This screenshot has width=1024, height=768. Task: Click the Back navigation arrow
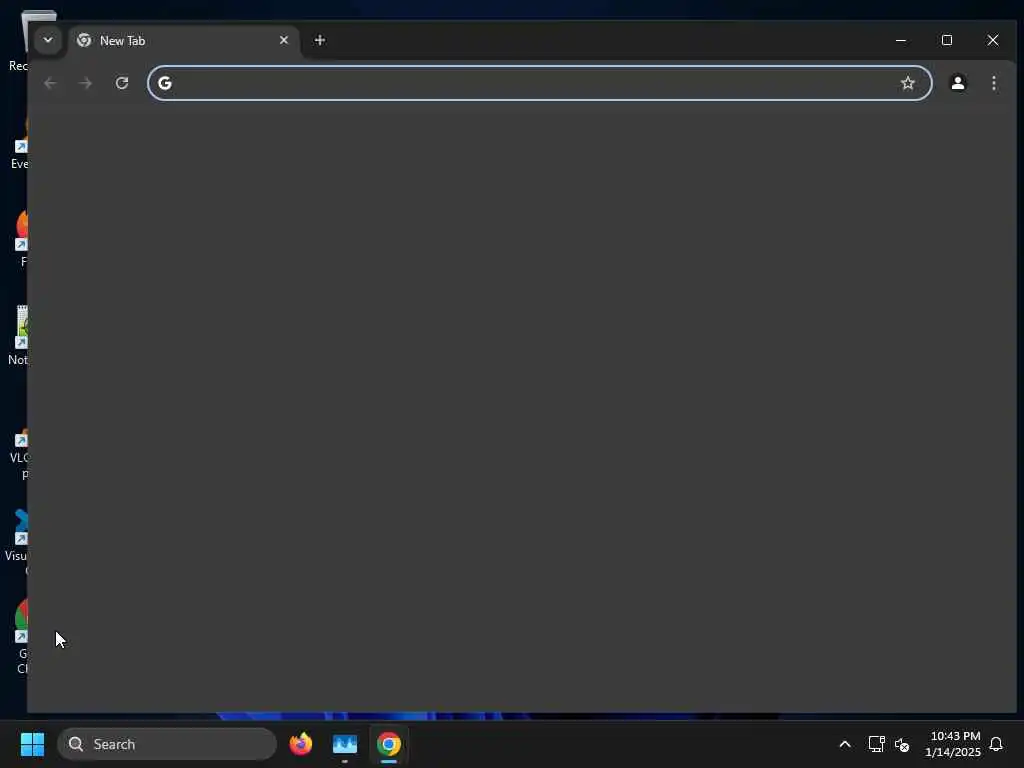(50, 83)
